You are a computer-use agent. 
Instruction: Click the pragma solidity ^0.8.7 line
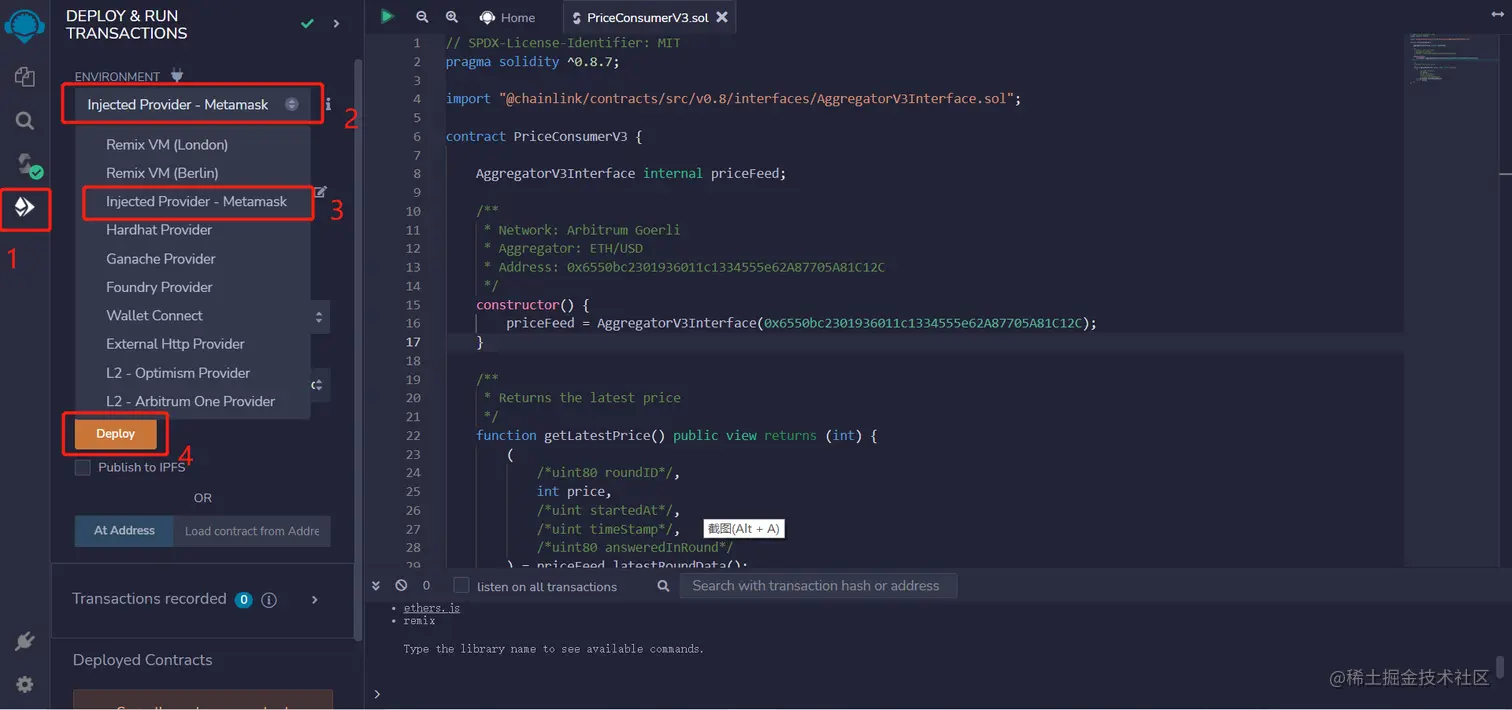[x=533, y=62]
